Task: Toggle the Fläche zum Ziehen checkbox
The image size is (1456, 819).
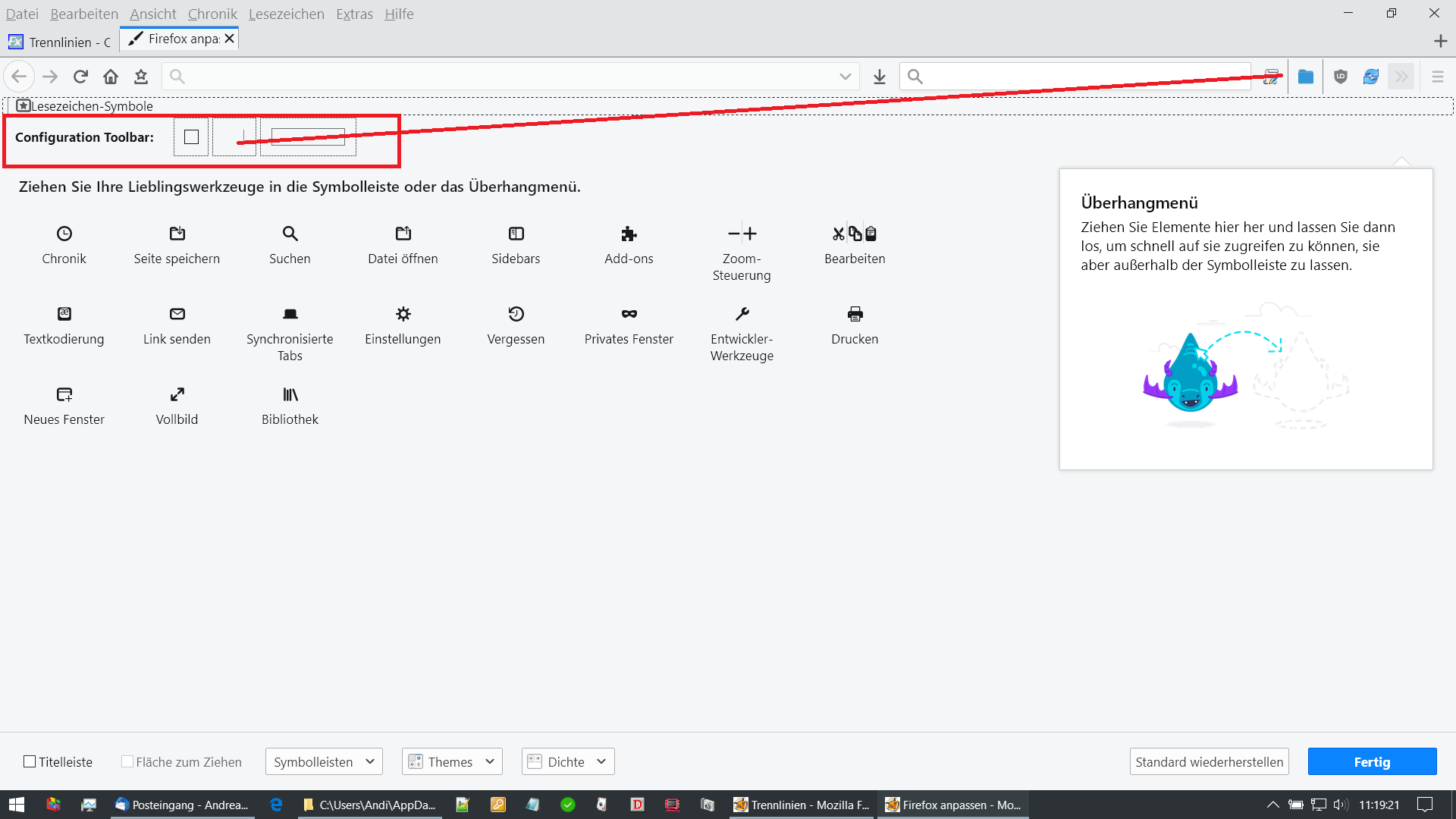Action: (127, 761)
